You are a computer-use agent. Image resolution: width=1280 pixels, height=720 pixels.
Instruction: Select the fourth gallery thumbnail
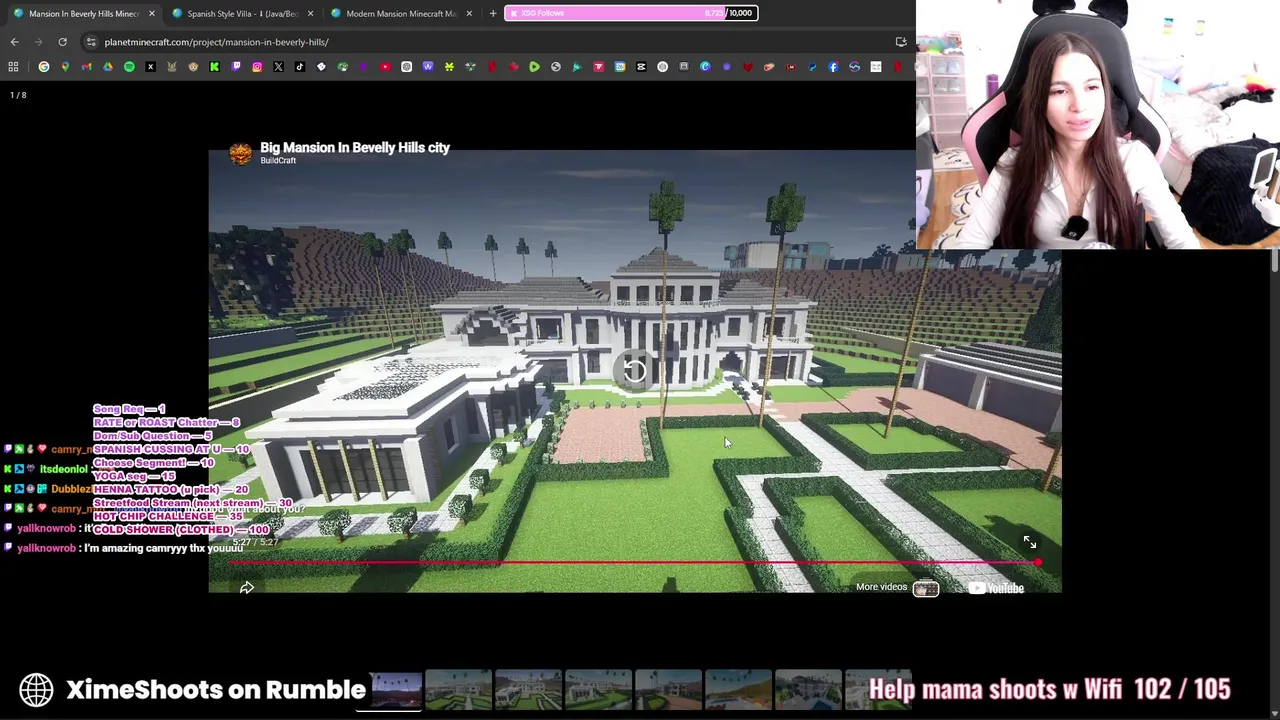pyautogui.click(x=598, y=690)
